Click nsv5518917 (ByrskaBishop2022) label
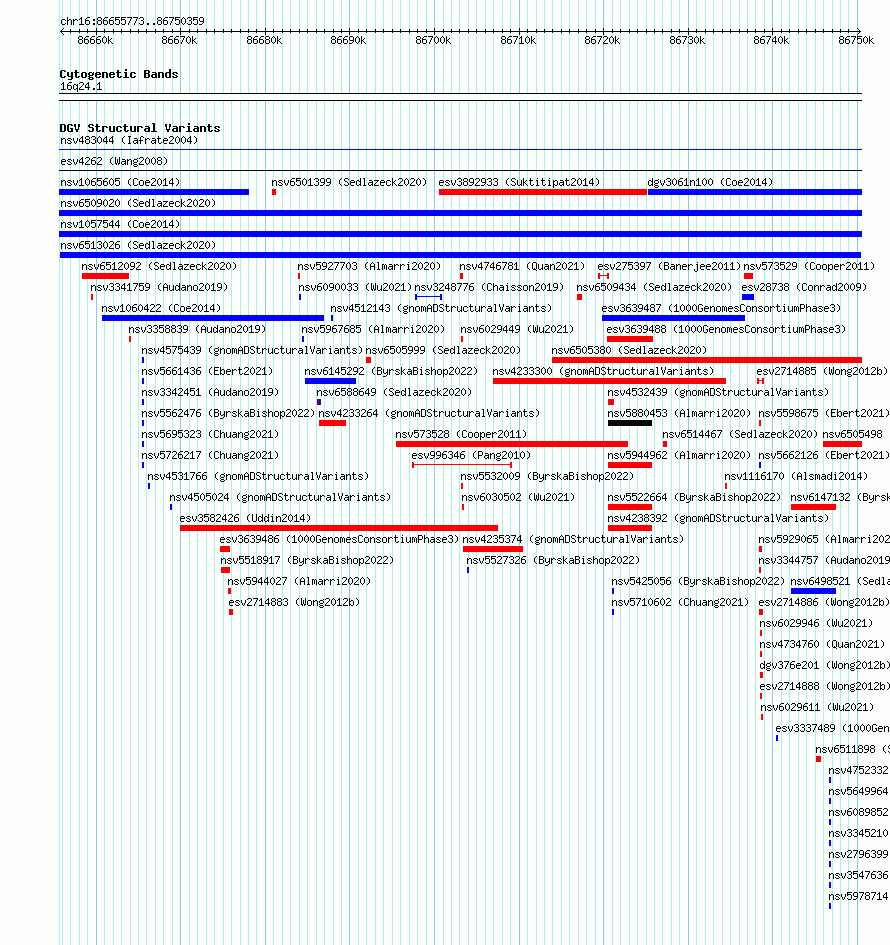The height and width of the screenshot is (945, 890). coord(307,561)
